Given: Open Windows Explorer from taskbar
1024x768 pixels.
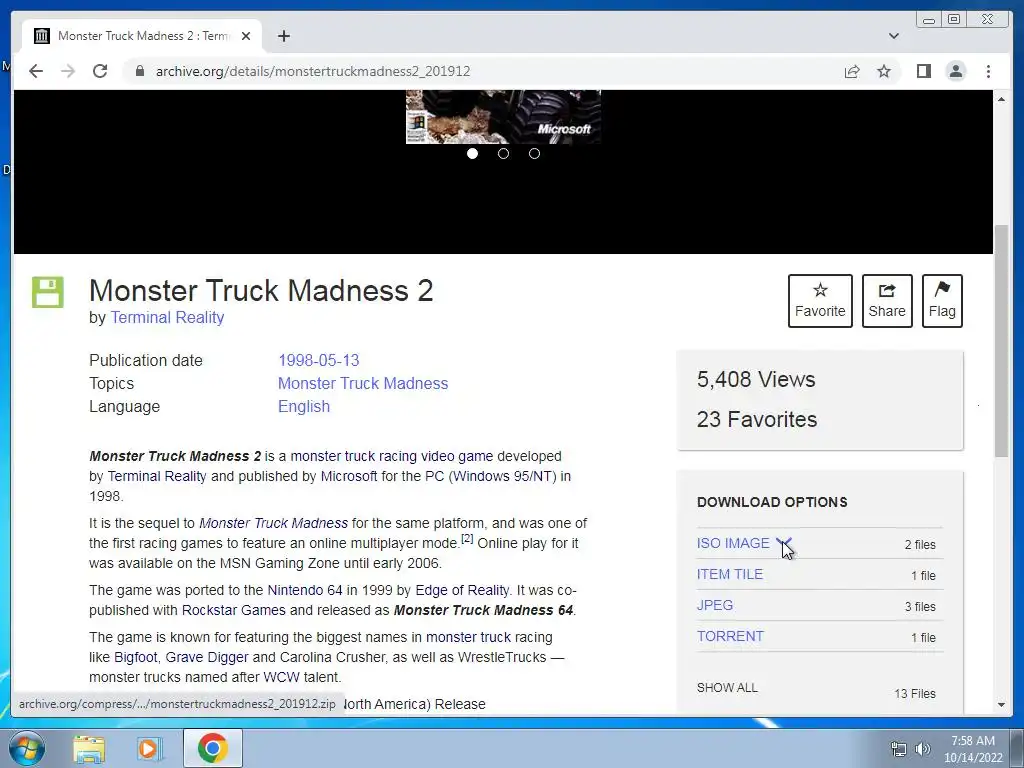Looking at the screenshot, I should point(89,748).
